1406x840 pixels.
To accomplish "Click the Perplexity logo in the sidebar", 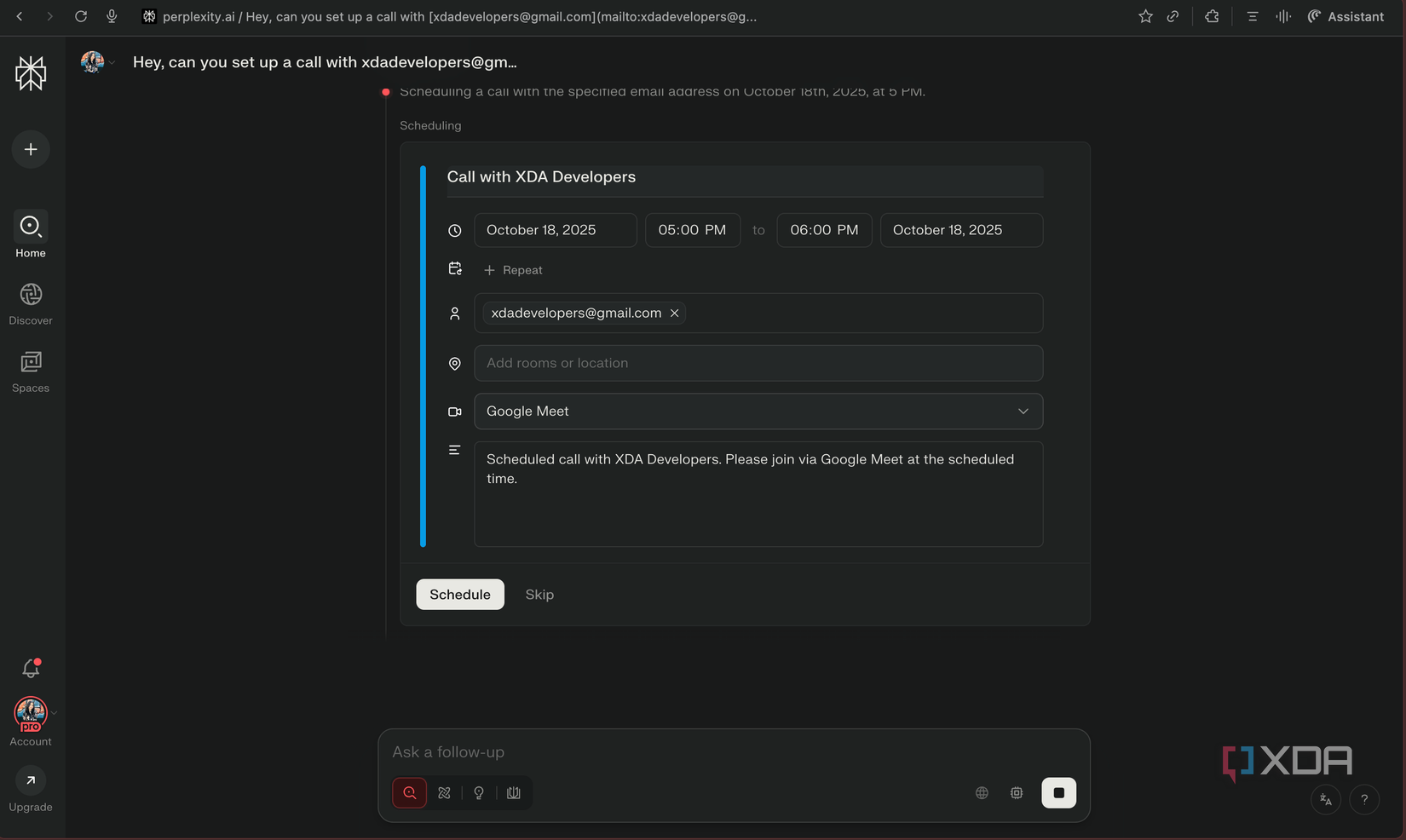I will coord(31,73).
